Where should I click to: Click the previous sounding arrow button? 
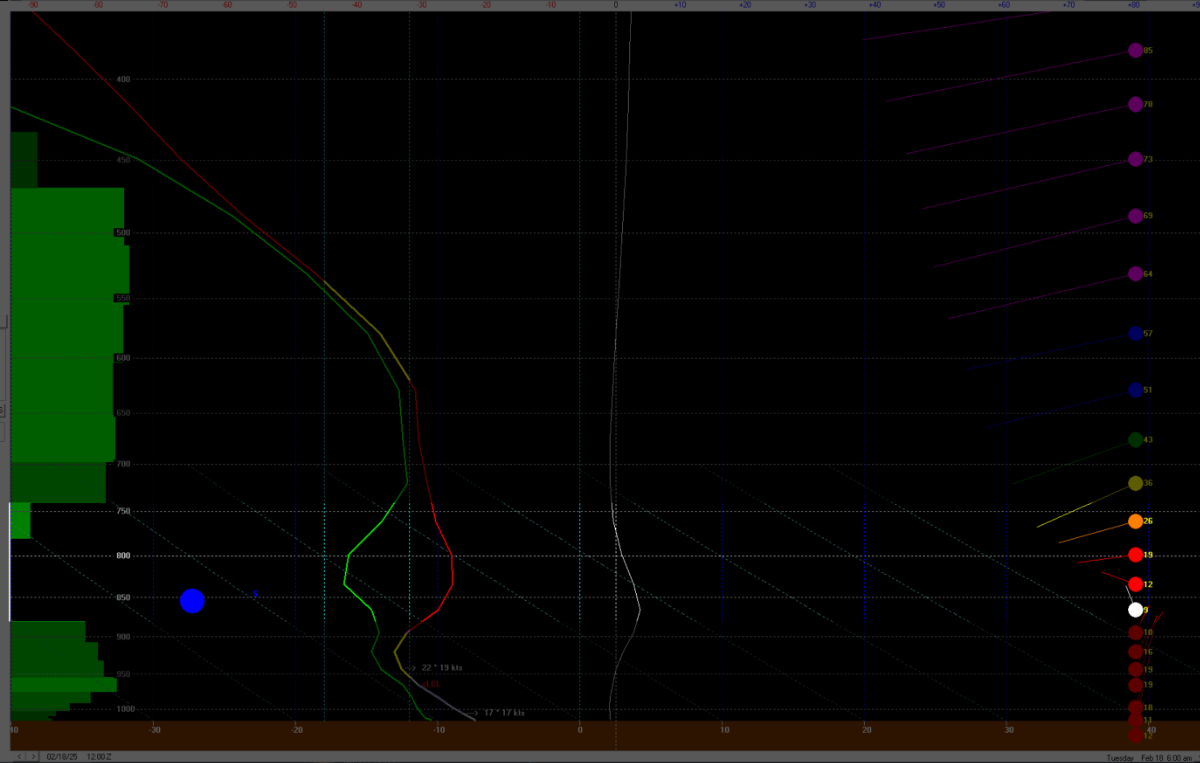pyautogui.click(x=20, y=756)
